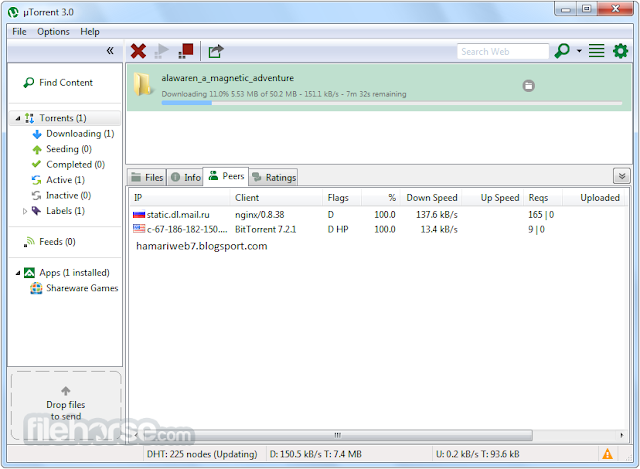
Task: Click the US flag peer icon
Action: [139, 229]
